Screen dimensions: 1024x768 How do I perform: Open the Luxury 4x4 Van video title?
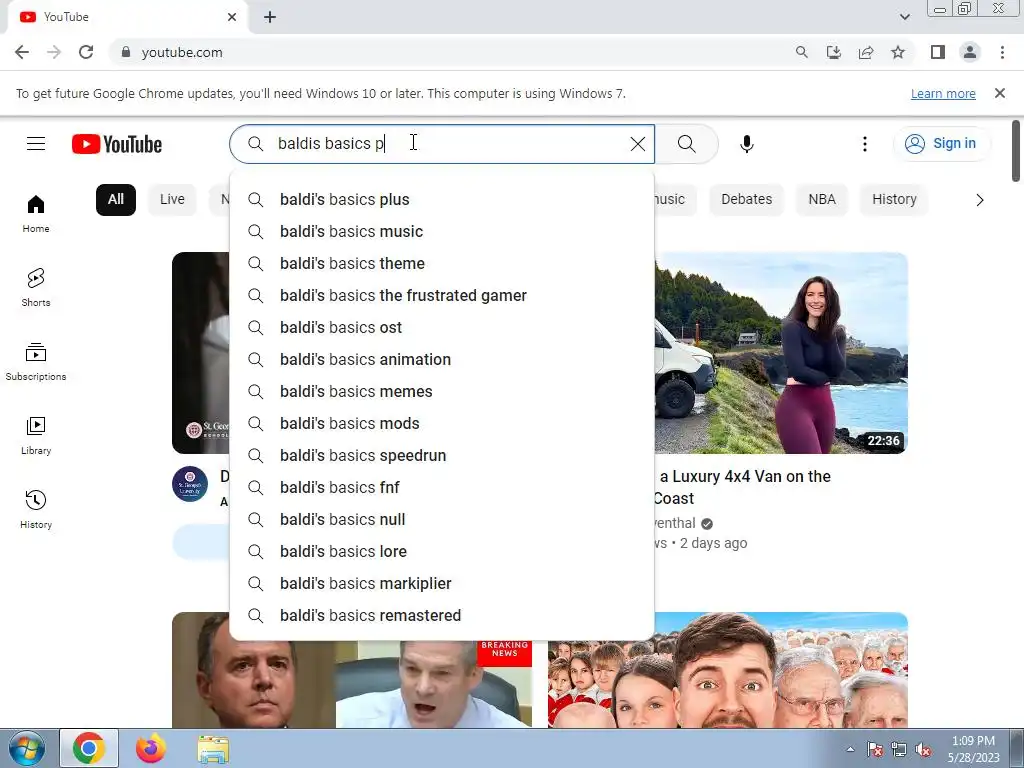(742, 487)
